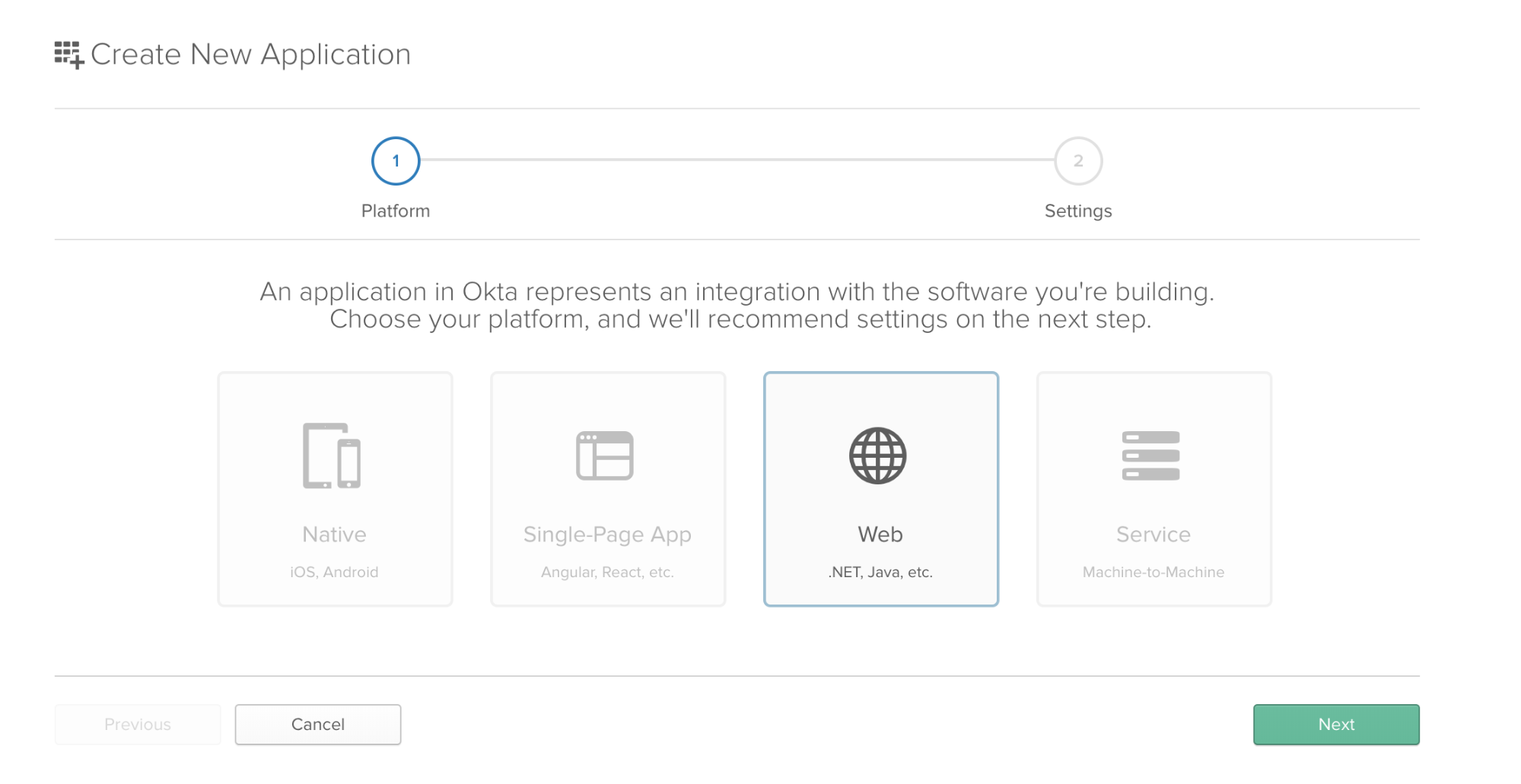Click the step 1 circle
This screenshot has width=1521, height=784.
396,161
